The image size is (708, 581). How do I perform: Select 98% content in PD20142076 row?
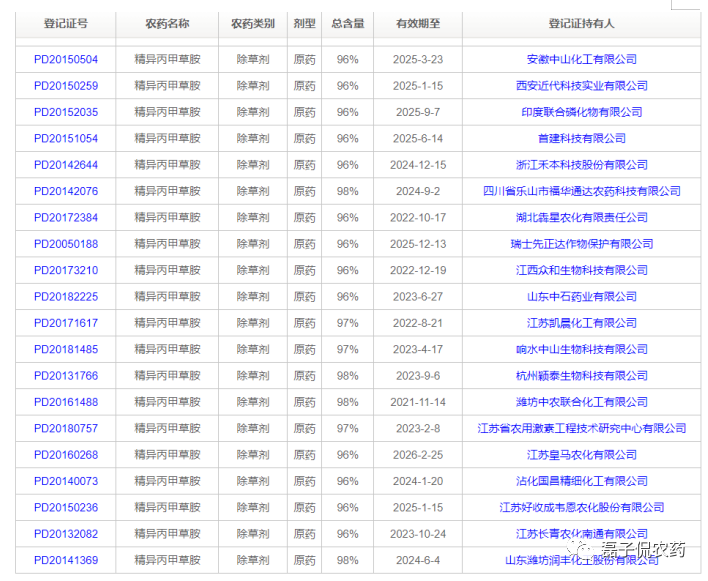[x=348, y=191]
